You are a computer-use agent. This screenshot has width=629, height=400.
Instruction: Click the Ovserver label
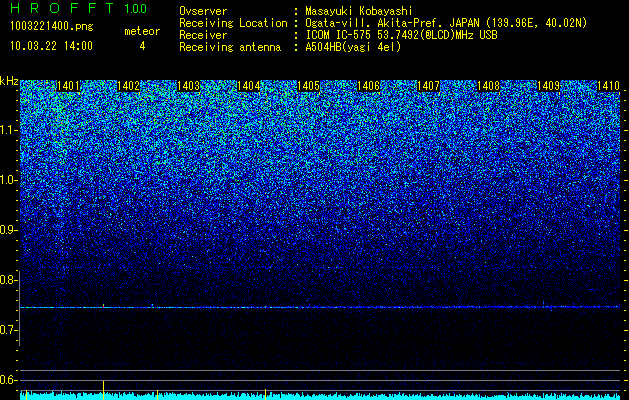pyautogui.click(x=203, y=11)
